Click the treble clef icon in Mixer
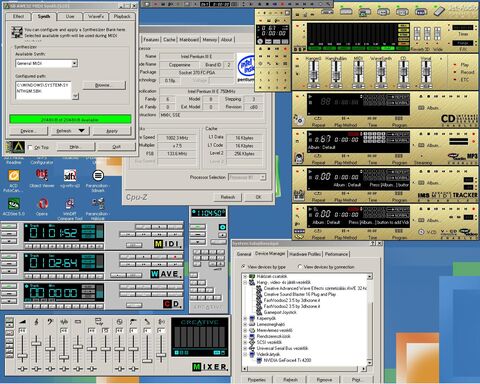 point(36,322)
